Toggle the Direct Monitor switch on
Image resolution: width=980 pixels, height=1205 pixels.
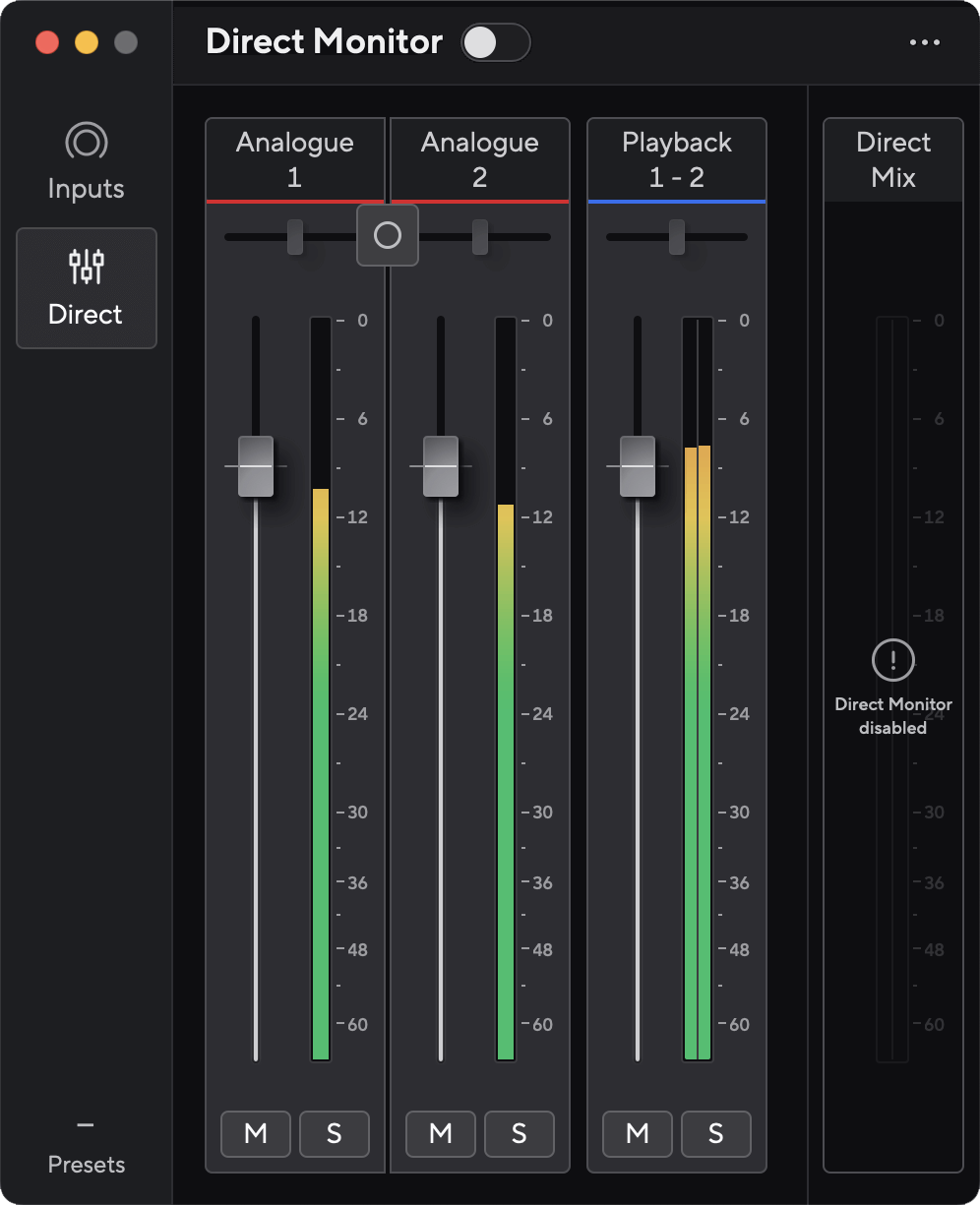(495, 42)
